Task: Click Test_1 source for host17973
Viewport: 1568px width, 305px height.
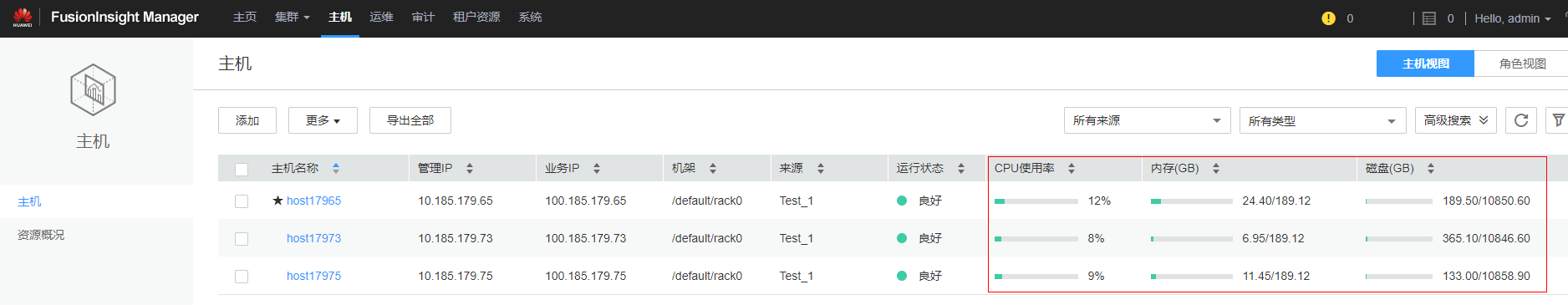Action: [797, 238]
